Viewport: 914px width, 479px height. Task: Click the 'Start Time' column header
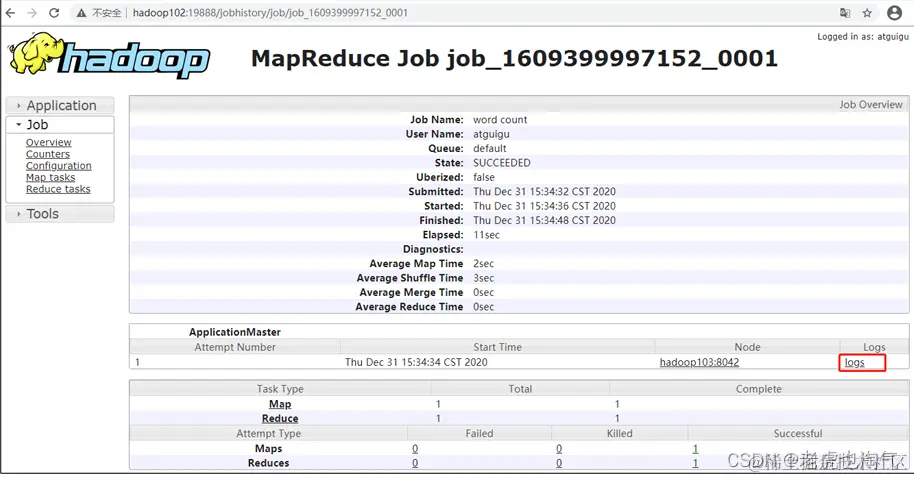point(497,347)
